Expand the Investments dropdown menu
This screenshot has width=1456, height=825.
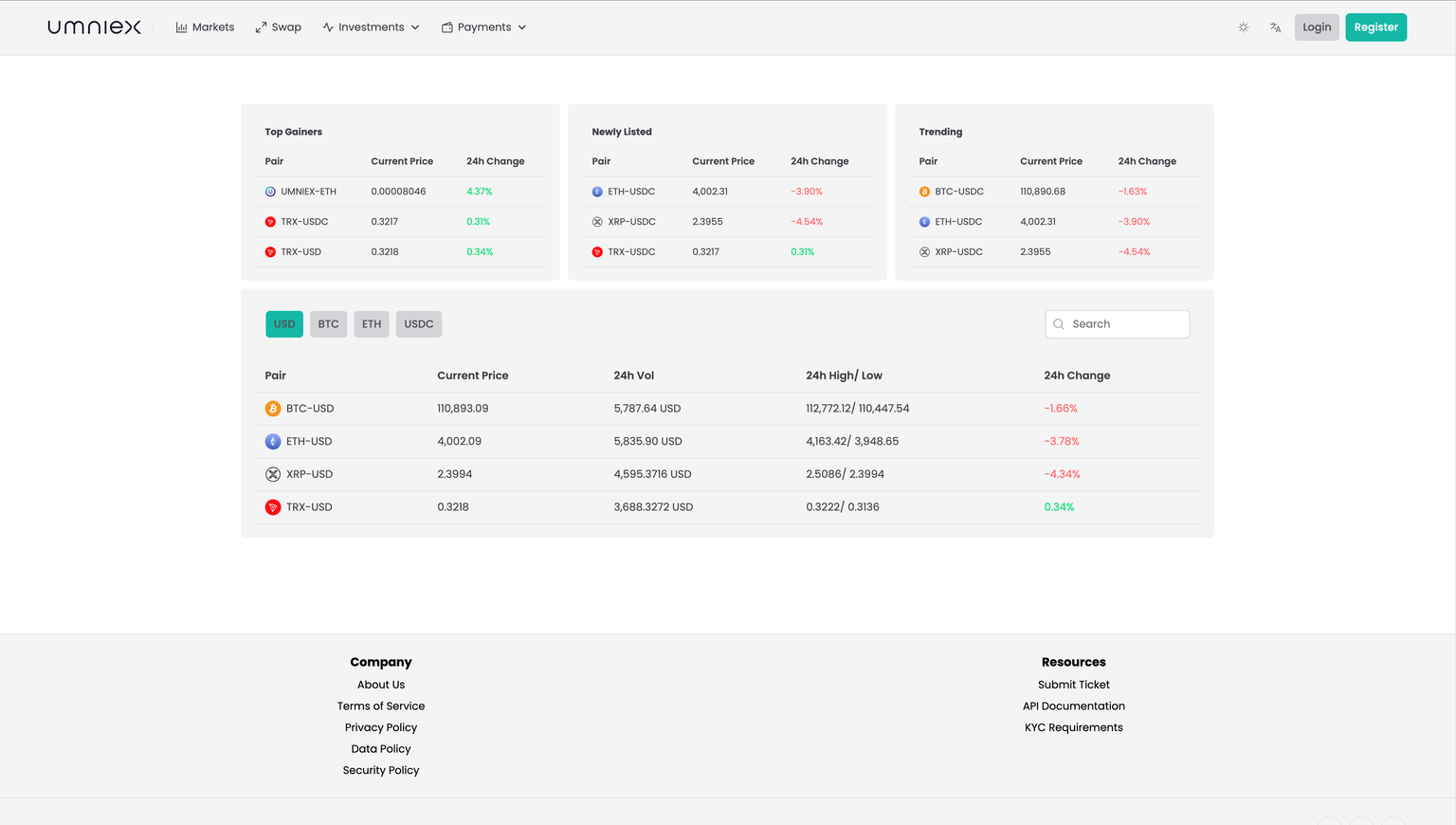371,27
